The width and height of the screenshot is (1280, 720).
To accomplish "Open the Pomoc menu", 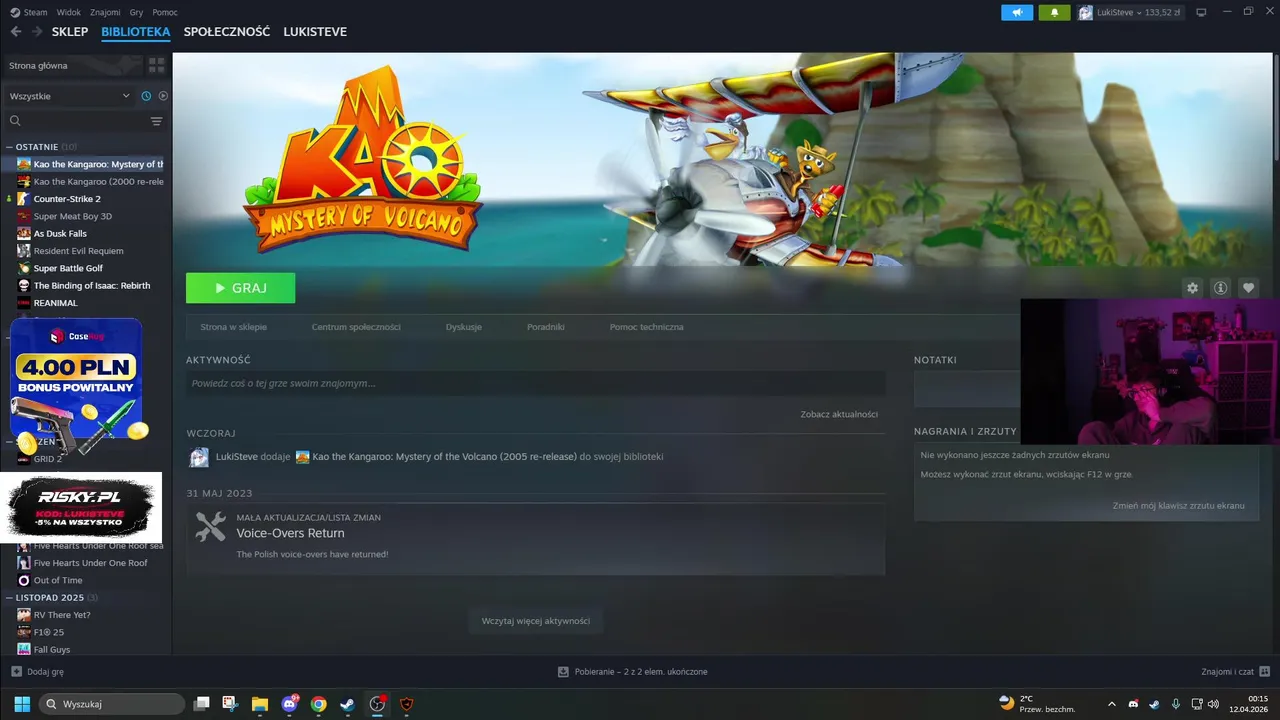I will point(165,12).
